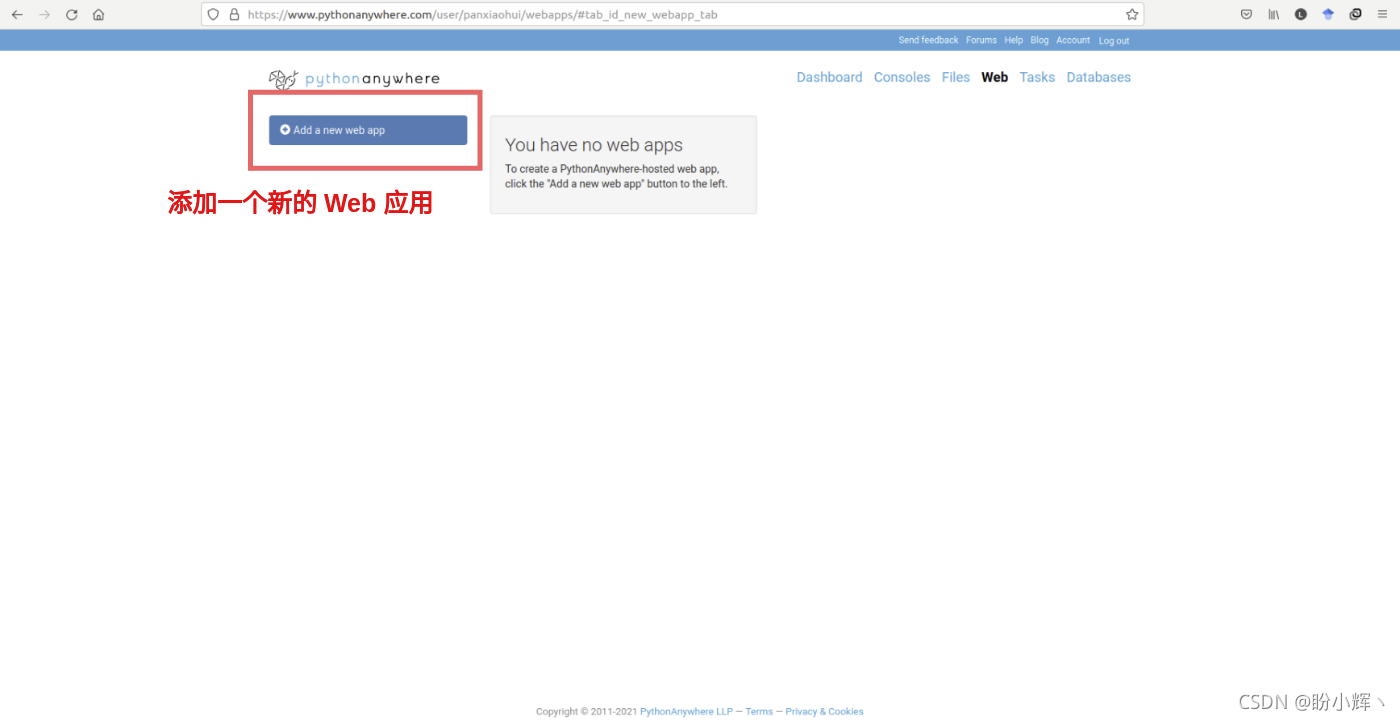Open PythonAnywhere LLP footer link

click(686, 712)
